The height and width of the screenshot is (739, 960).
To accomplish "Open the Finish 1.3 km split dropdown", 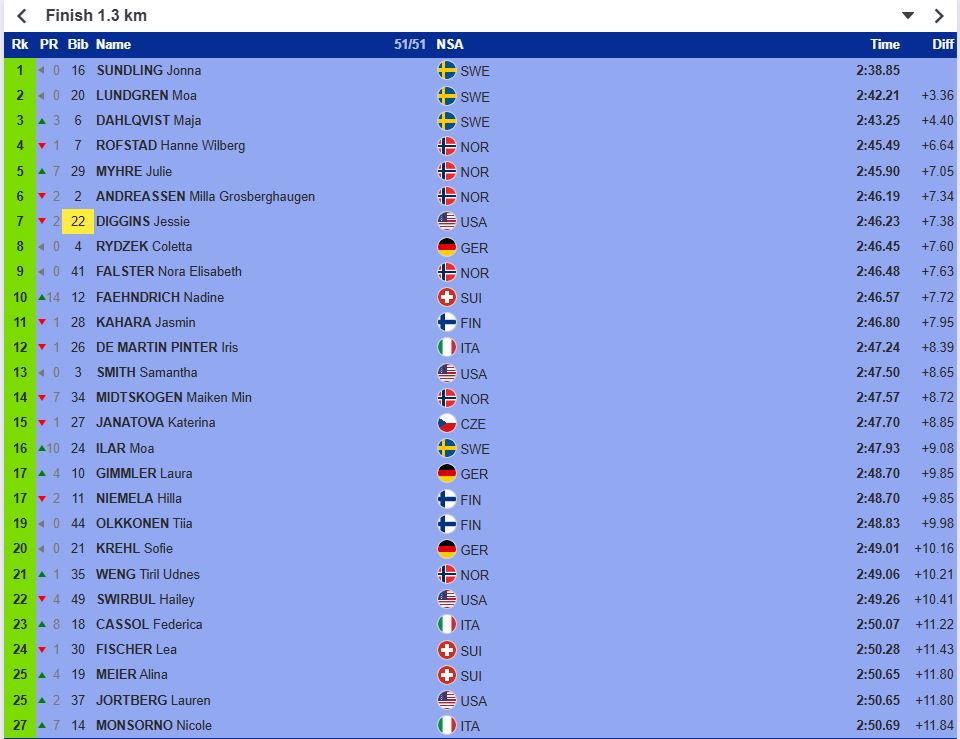I will (908, 16).
